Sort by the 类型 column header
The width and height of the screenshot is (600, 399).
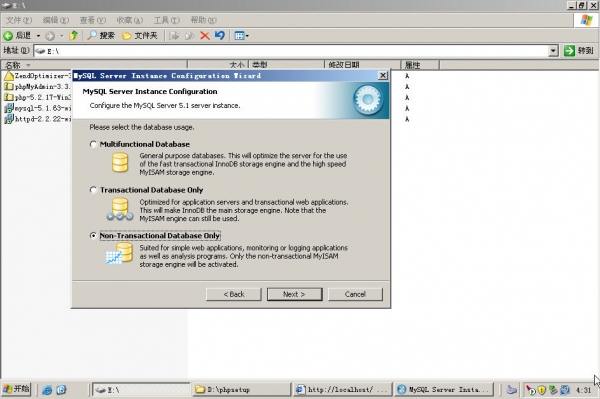point(286,65)
